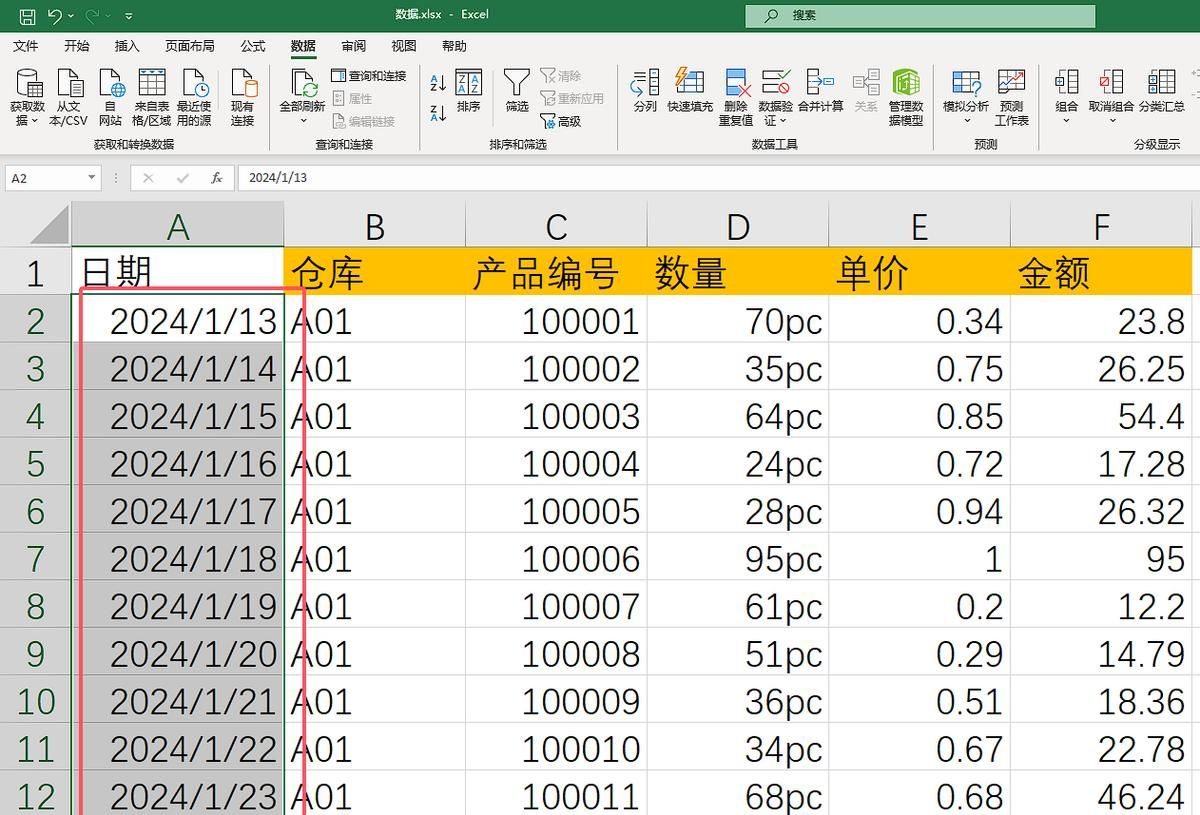Switch to the 公式 ribbon tab
1200x815 pixels.
(x=253, y=46)
